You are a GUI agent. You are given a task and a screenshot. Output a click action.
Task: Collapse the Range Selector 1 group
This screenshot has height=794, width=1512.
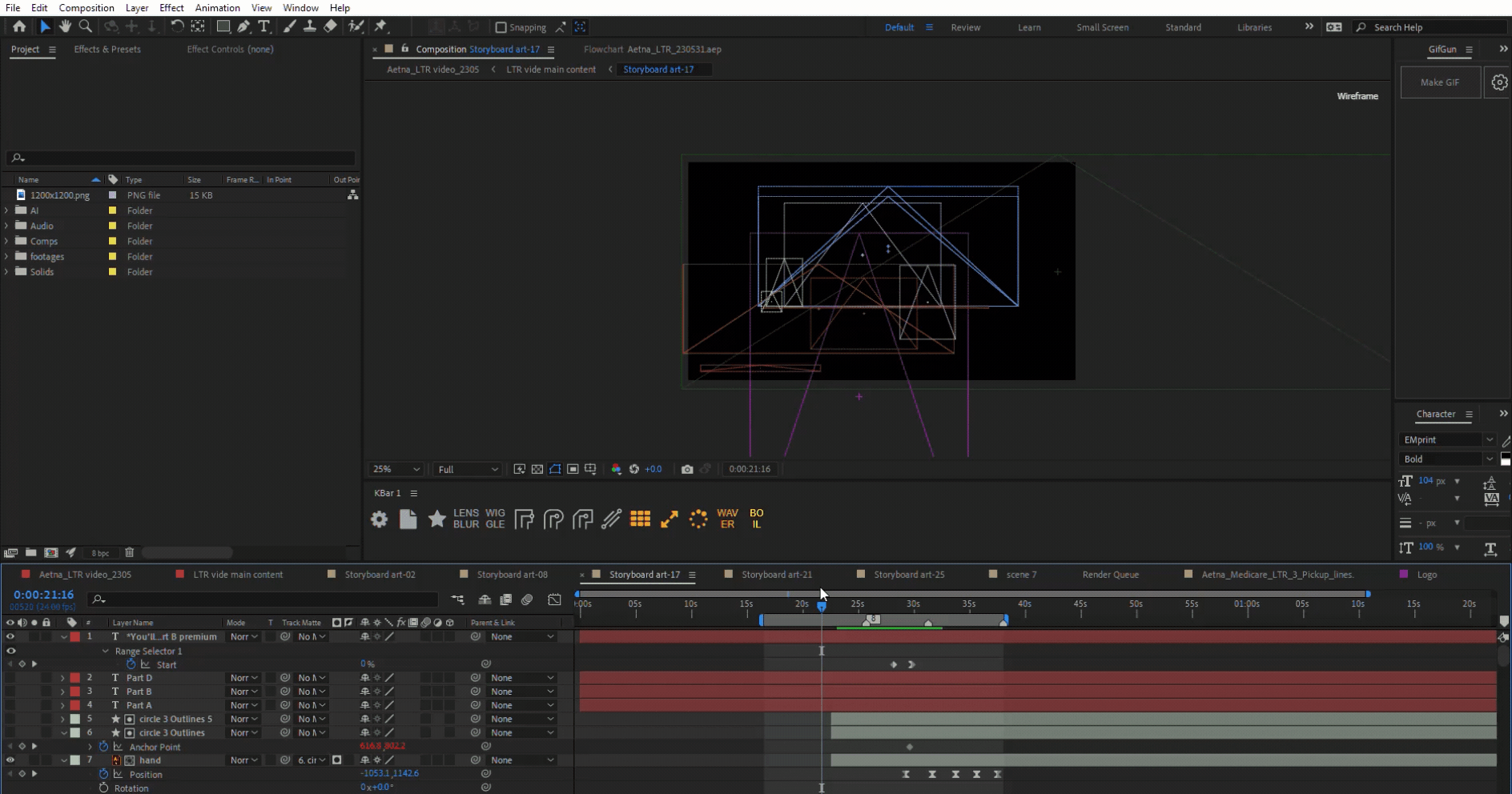[105, 652]
